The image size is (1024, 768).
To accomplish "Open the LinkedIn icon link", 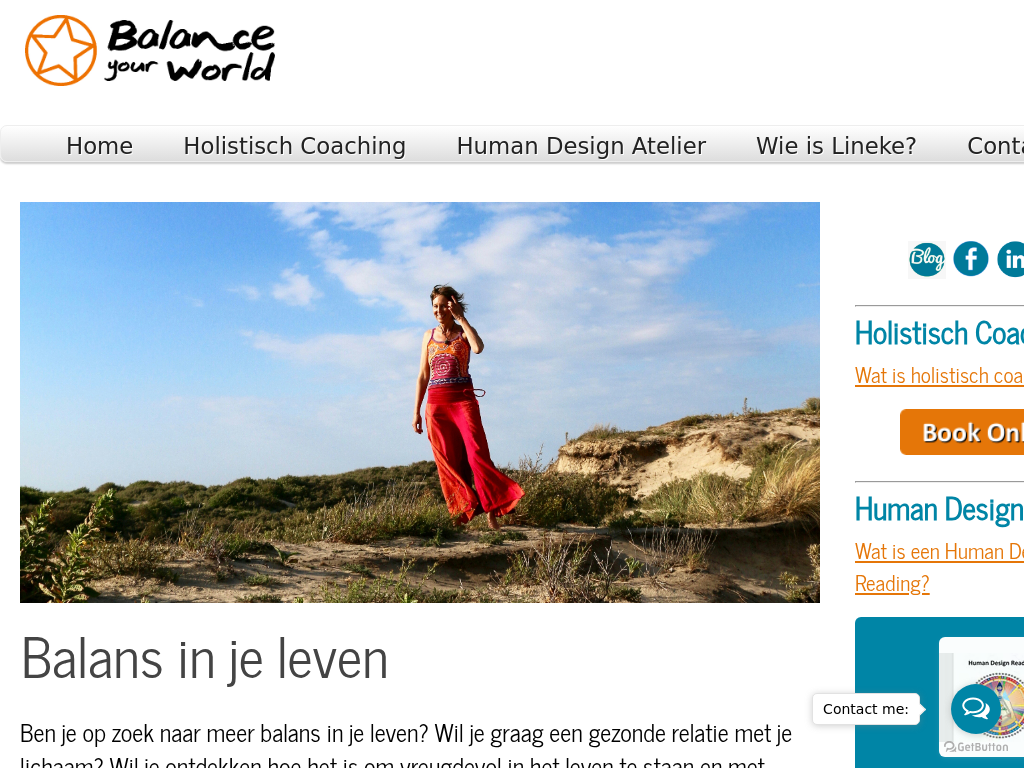I will click(1011, 259).
